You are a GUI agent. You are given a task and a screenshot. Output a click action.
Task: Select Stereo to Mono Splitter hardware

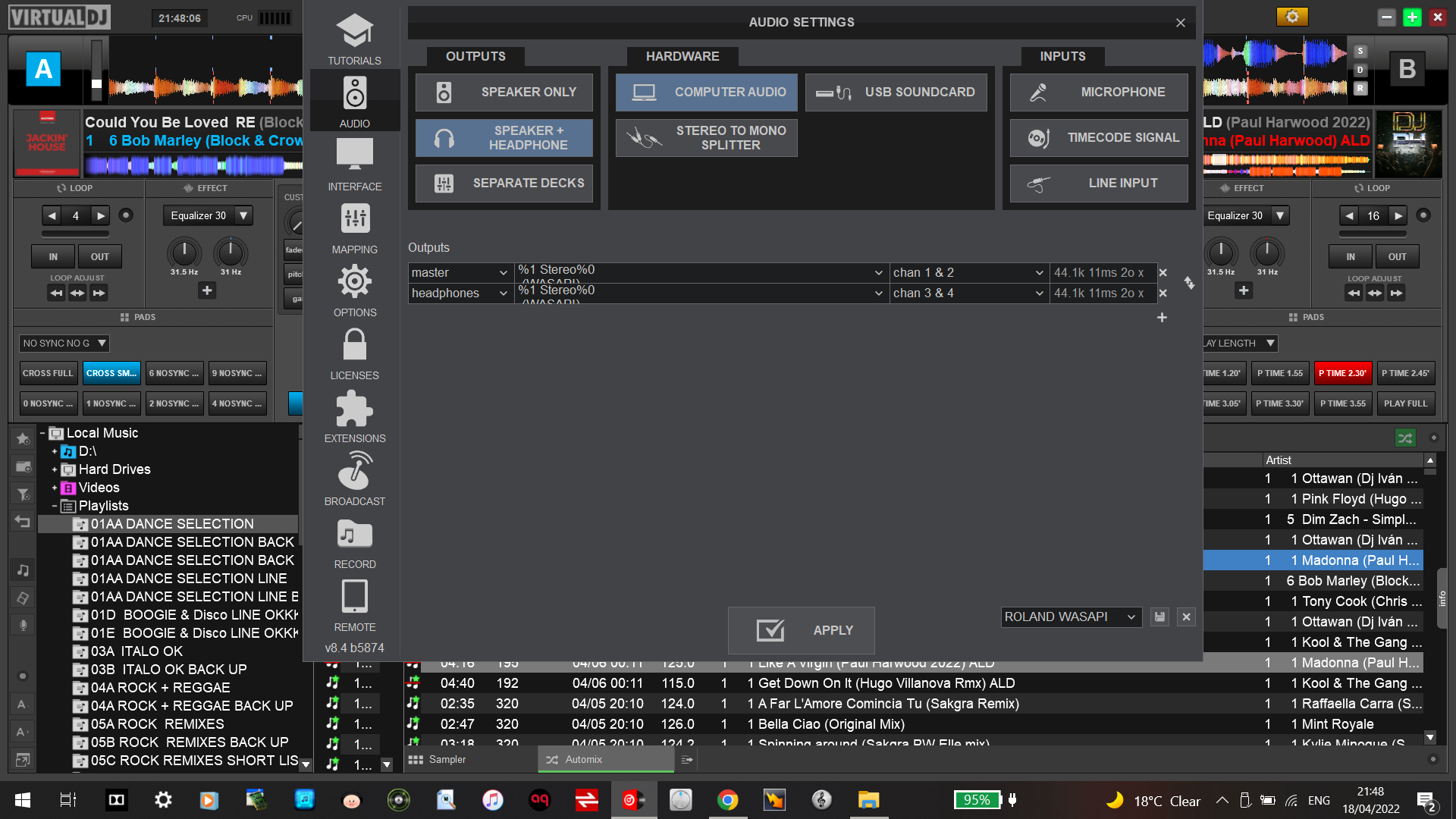pos(706,138)
